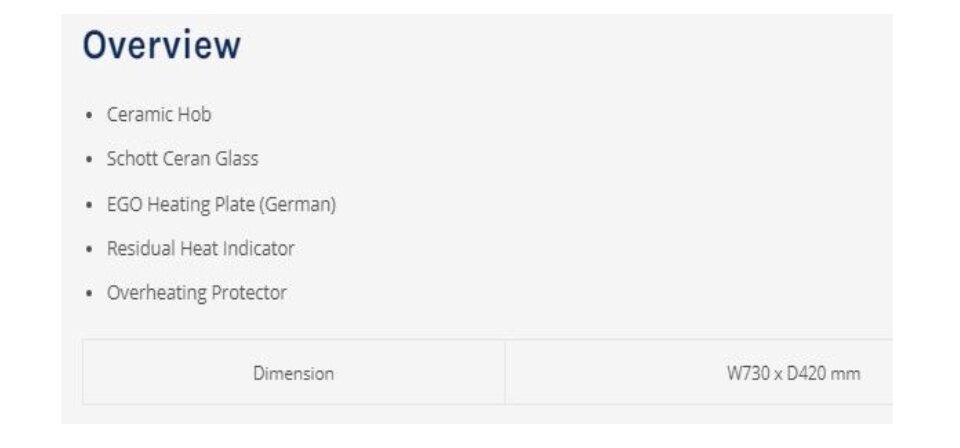Select EGO Heating Plate (German) item

pos(221,204)
